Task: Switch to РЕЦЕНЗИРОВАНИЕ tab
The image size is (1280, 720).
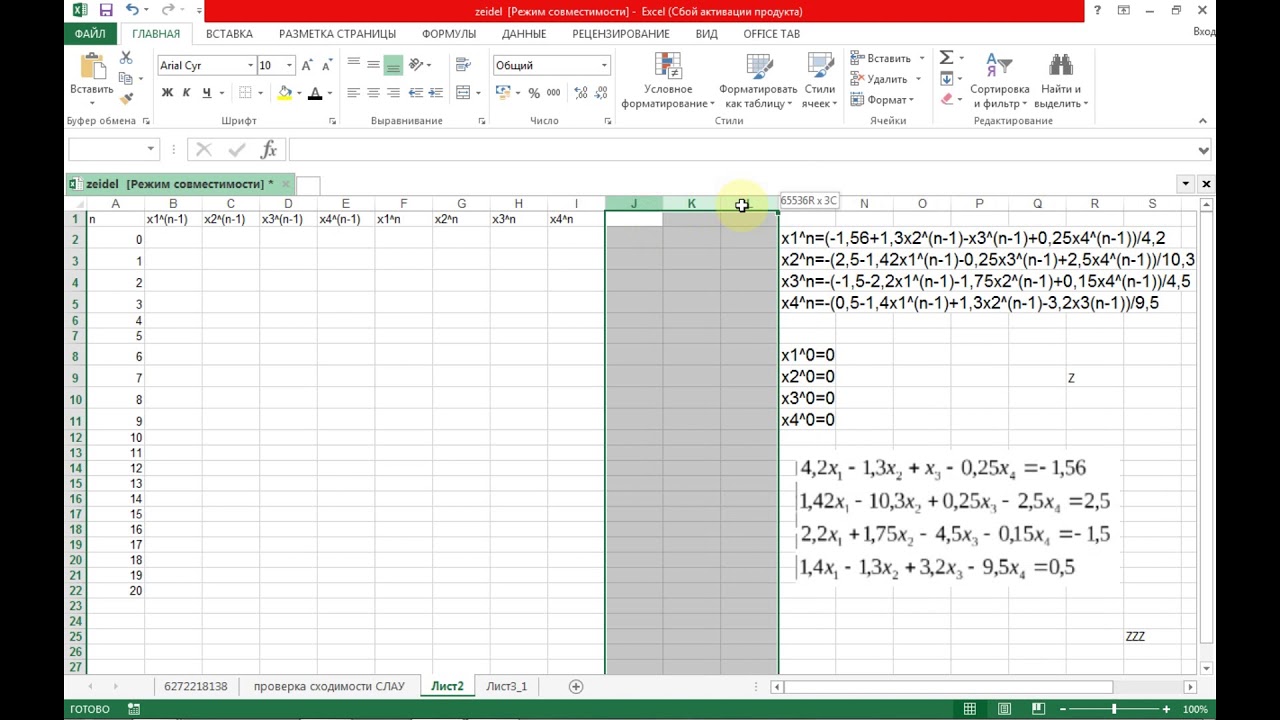Action: (621, 34)
